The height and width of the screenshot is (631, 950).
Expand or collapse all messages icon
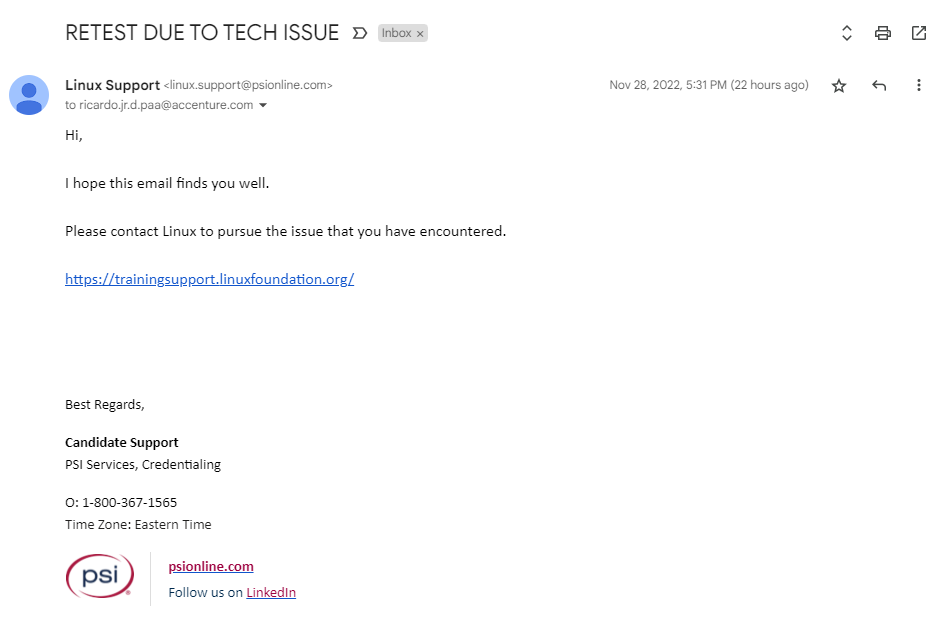click(847, 33)
